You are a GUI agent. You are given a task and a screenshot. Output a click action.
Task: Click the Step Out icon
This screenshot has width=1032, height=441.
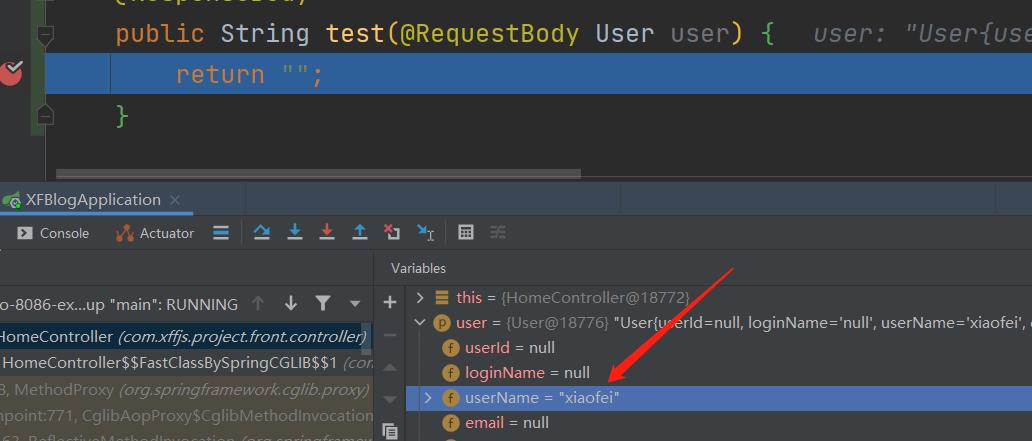click(360, 233)
